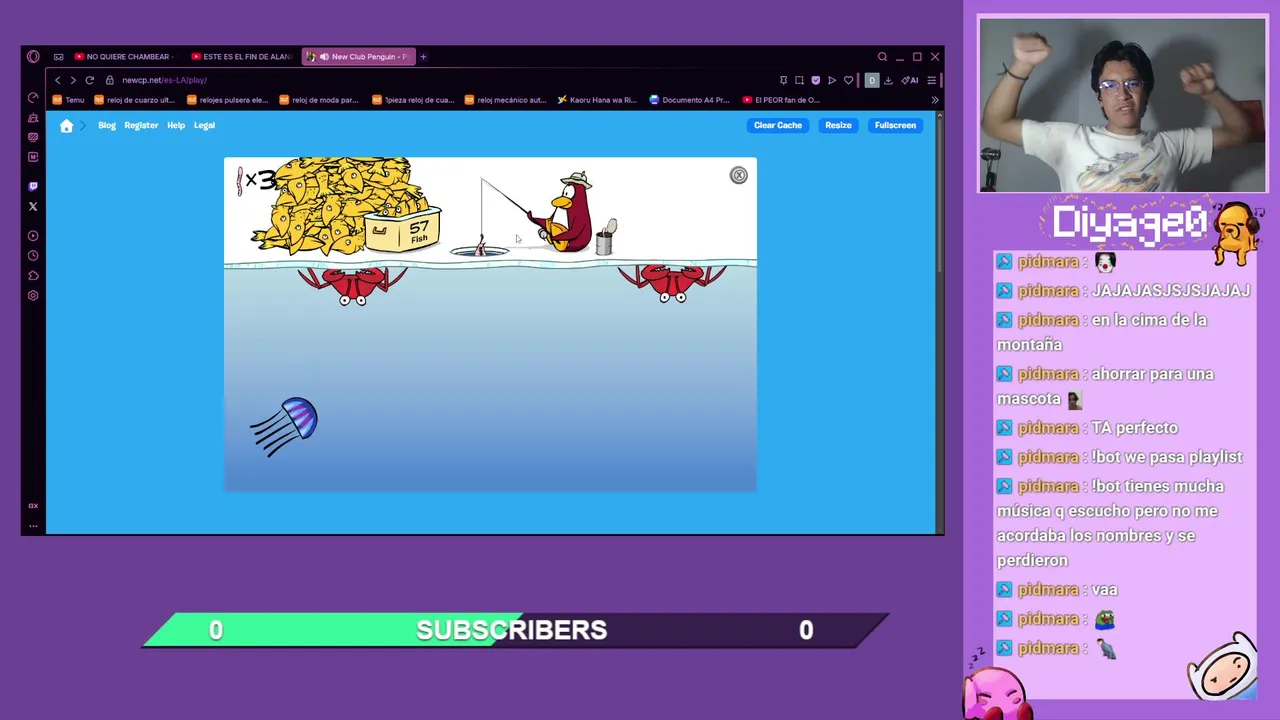Image resolution: width=1280 pixels, height=720 pixels.
Task: Open the Opera GX menu logo
Action: click(x=33, y=57)
